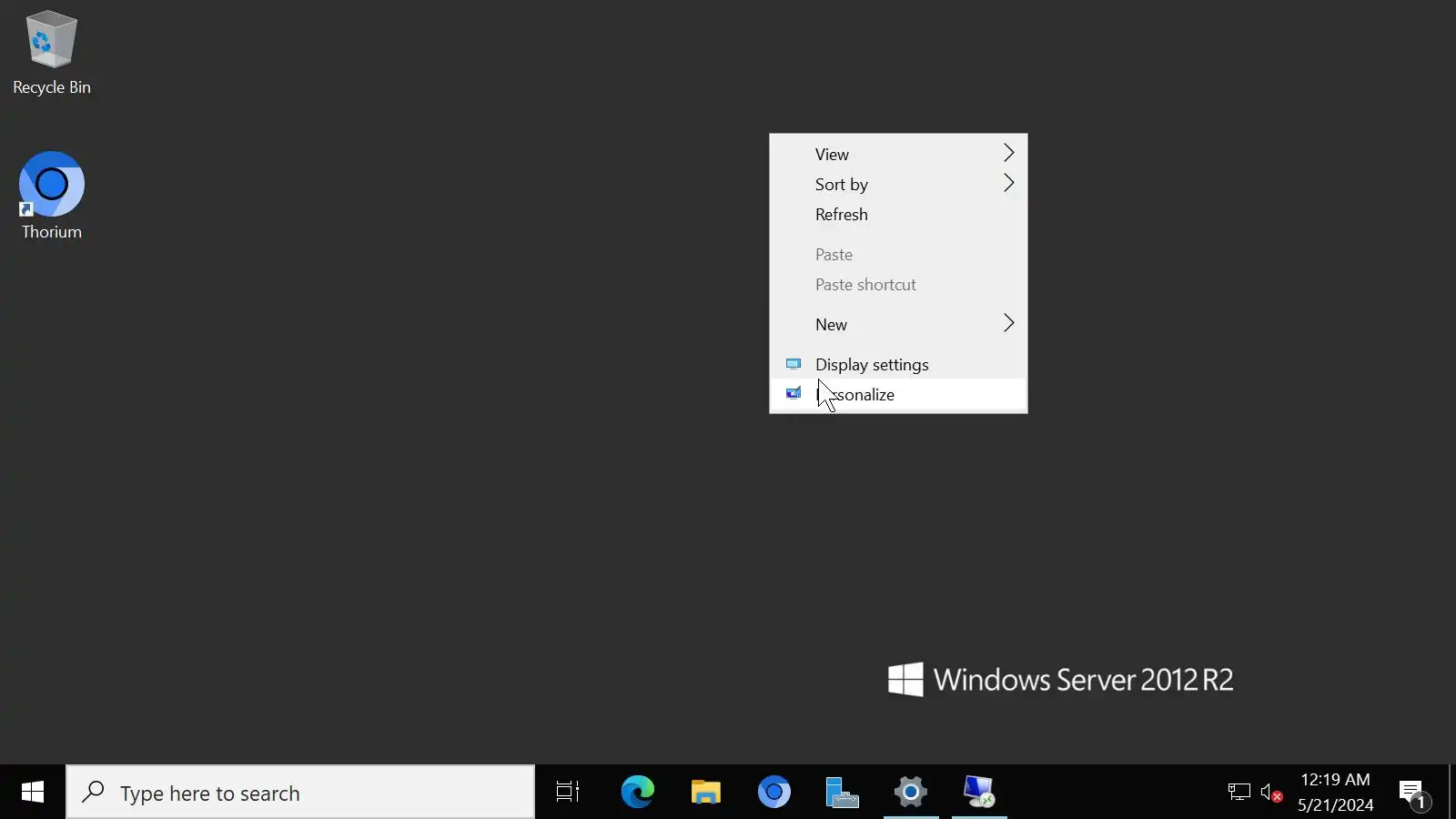Viewport: 1456px width, 819px height.
Task: Open the Start menu
Action: (x=33, y=793)
